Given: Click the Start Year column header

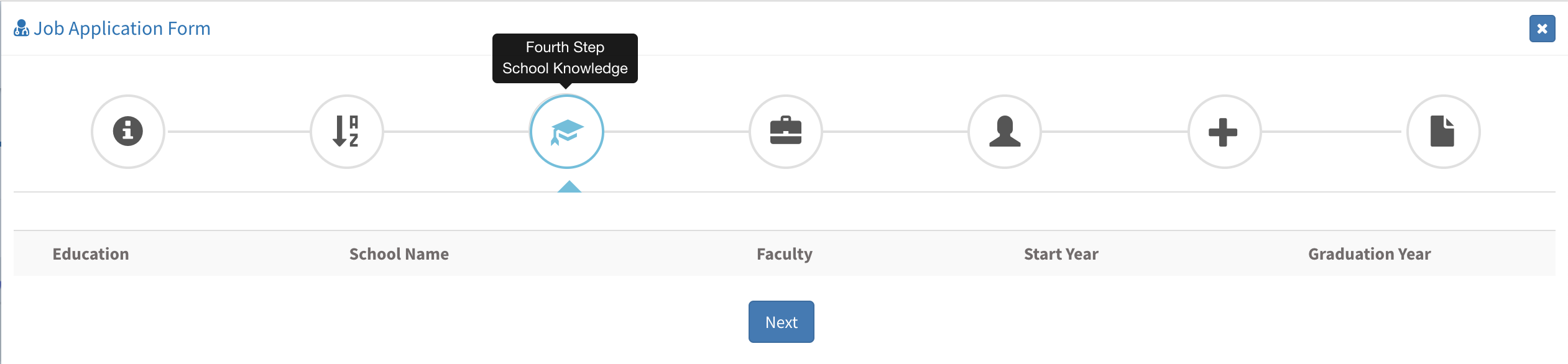Looking at the screenshot, I should [x=1061, y=254].
